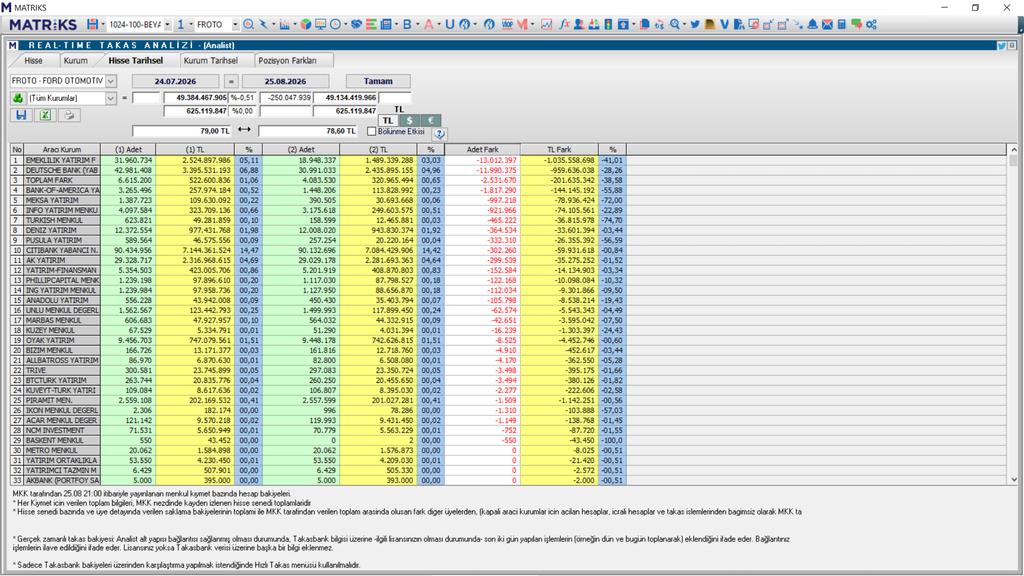Click the printer icon in analysis panel

pos(69,115)
